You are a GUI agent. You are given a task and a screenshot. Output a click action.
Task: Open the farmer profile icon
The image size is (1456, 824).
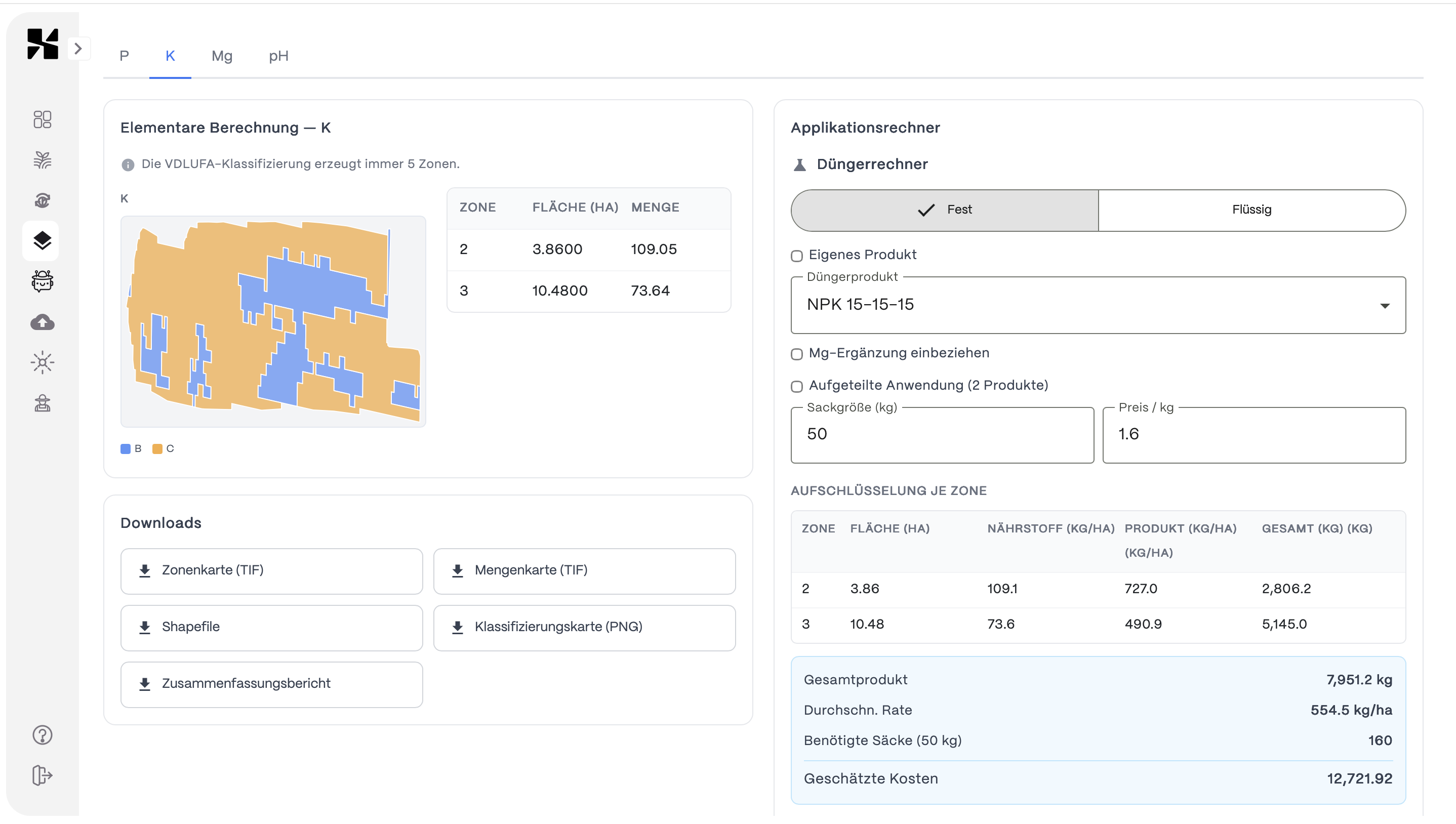point(42,403)
